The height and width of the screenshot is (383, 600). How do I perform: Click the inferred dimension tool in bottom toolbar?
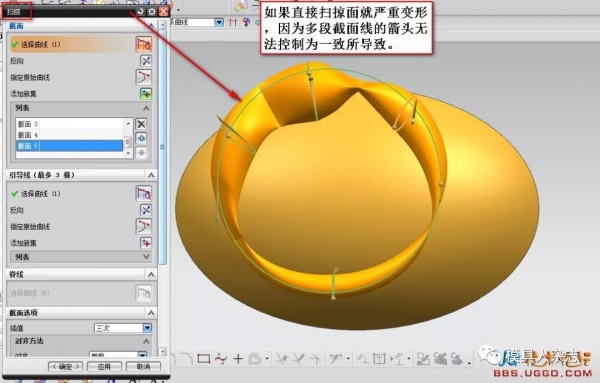pos(336,359)
